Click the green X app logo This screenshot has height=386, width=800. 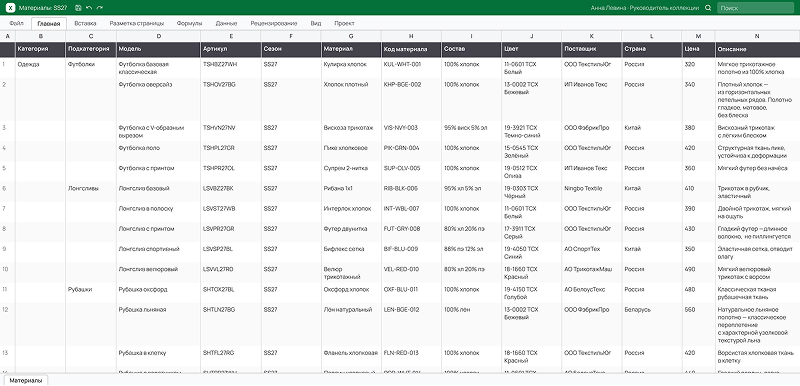(10, 8)
